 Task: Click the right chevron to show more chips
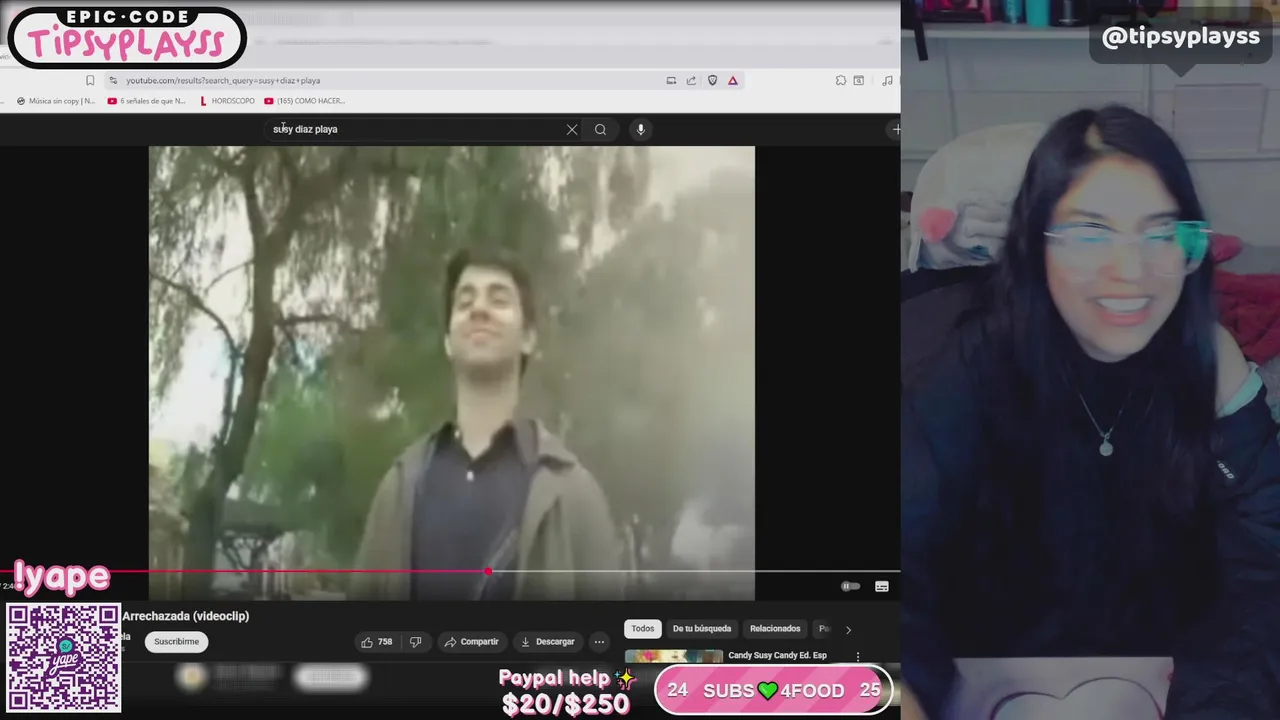pyautogui.click(x=848, y=630)
